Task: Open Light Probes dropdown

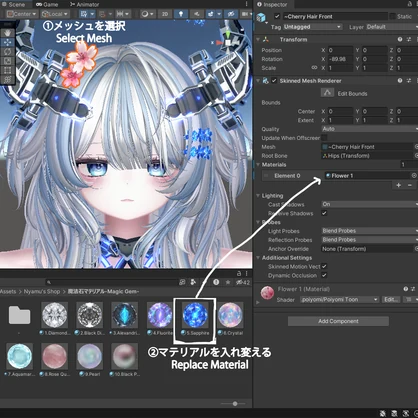Action: tap(369, 231)
